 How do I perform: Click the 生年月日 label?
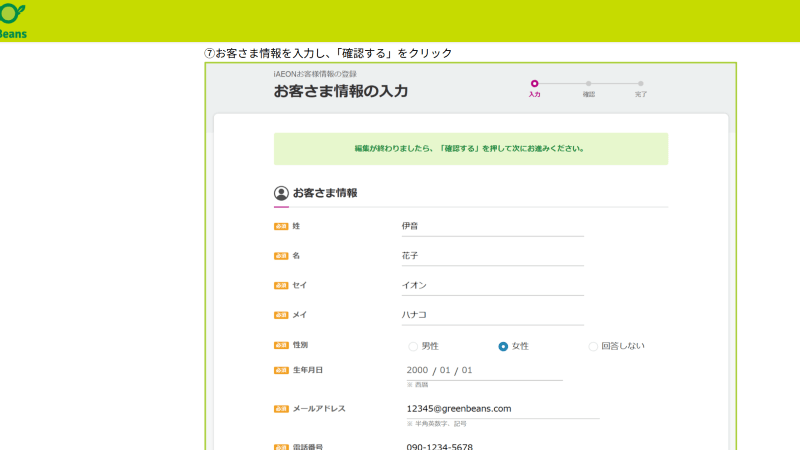(308, 370)
